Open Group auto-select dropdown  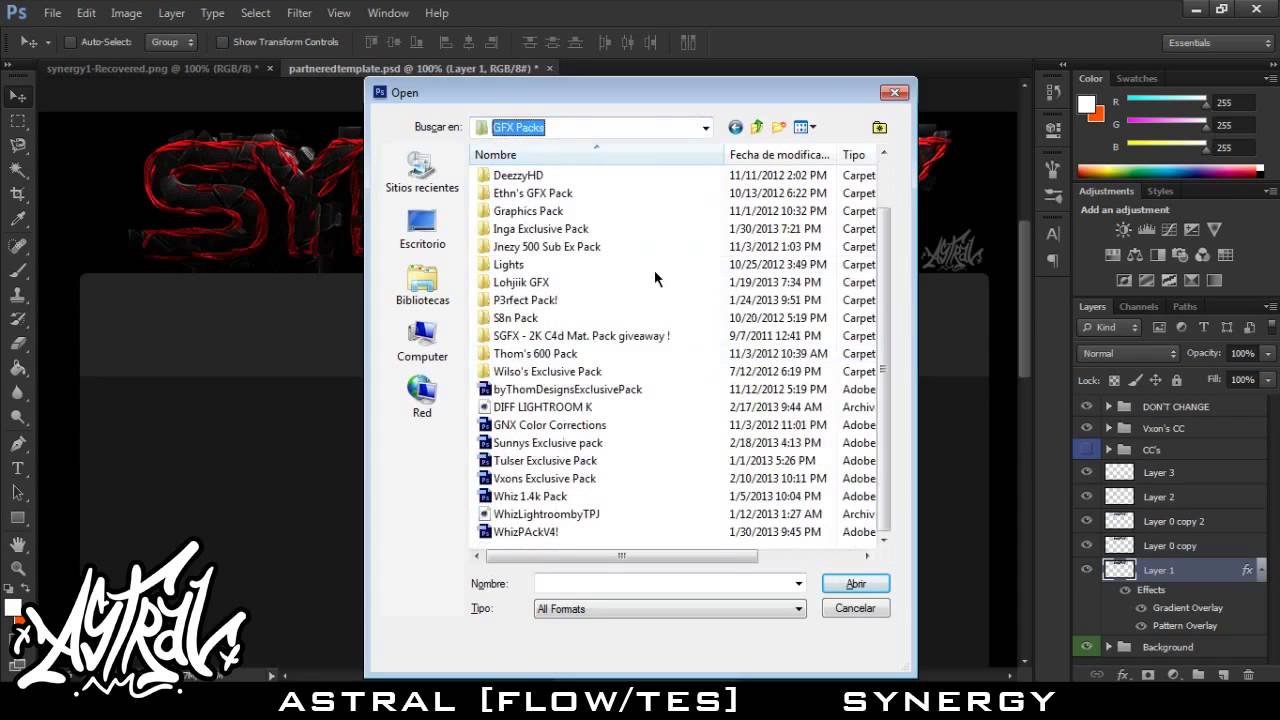pos(173,42)
